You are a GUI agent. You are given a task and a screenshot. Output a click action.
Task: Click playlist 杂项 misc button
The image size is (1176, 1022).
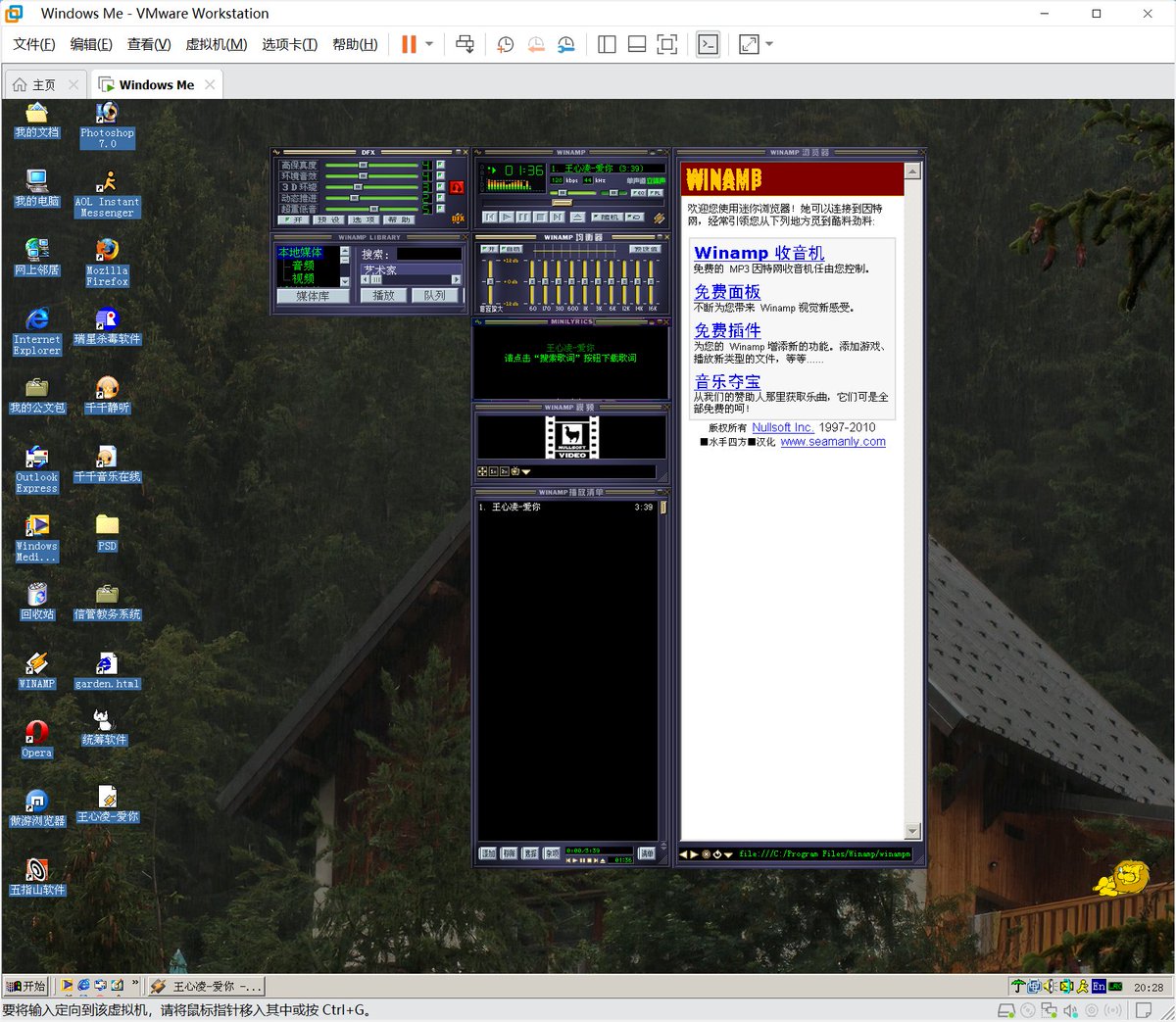click(x=552, y=853)
